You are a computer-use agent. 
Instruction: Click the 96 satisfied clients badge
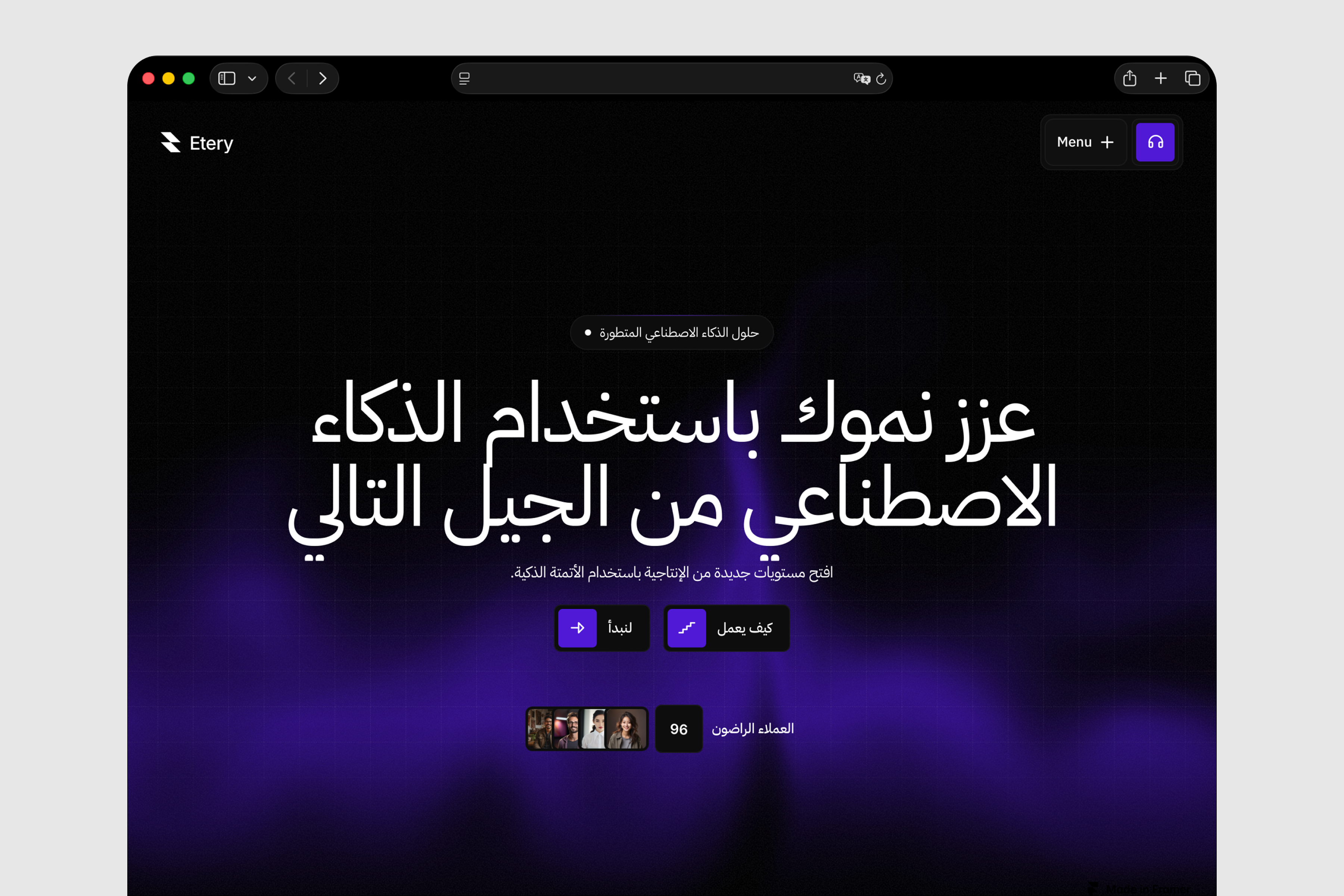(678, 729)
